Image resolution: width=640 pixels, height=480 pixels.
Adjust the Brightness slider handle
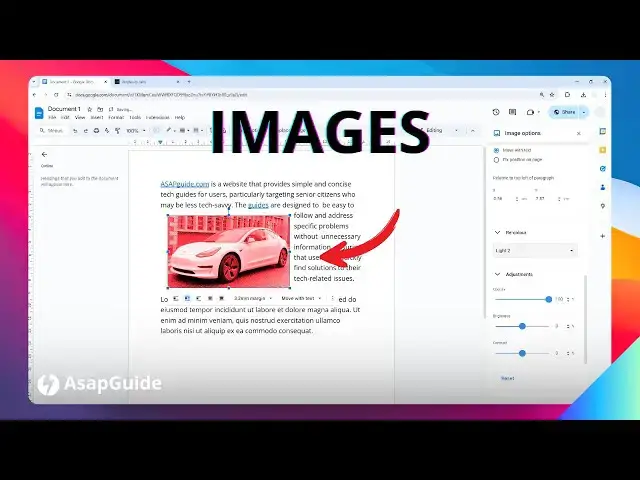tap(522, 325)
